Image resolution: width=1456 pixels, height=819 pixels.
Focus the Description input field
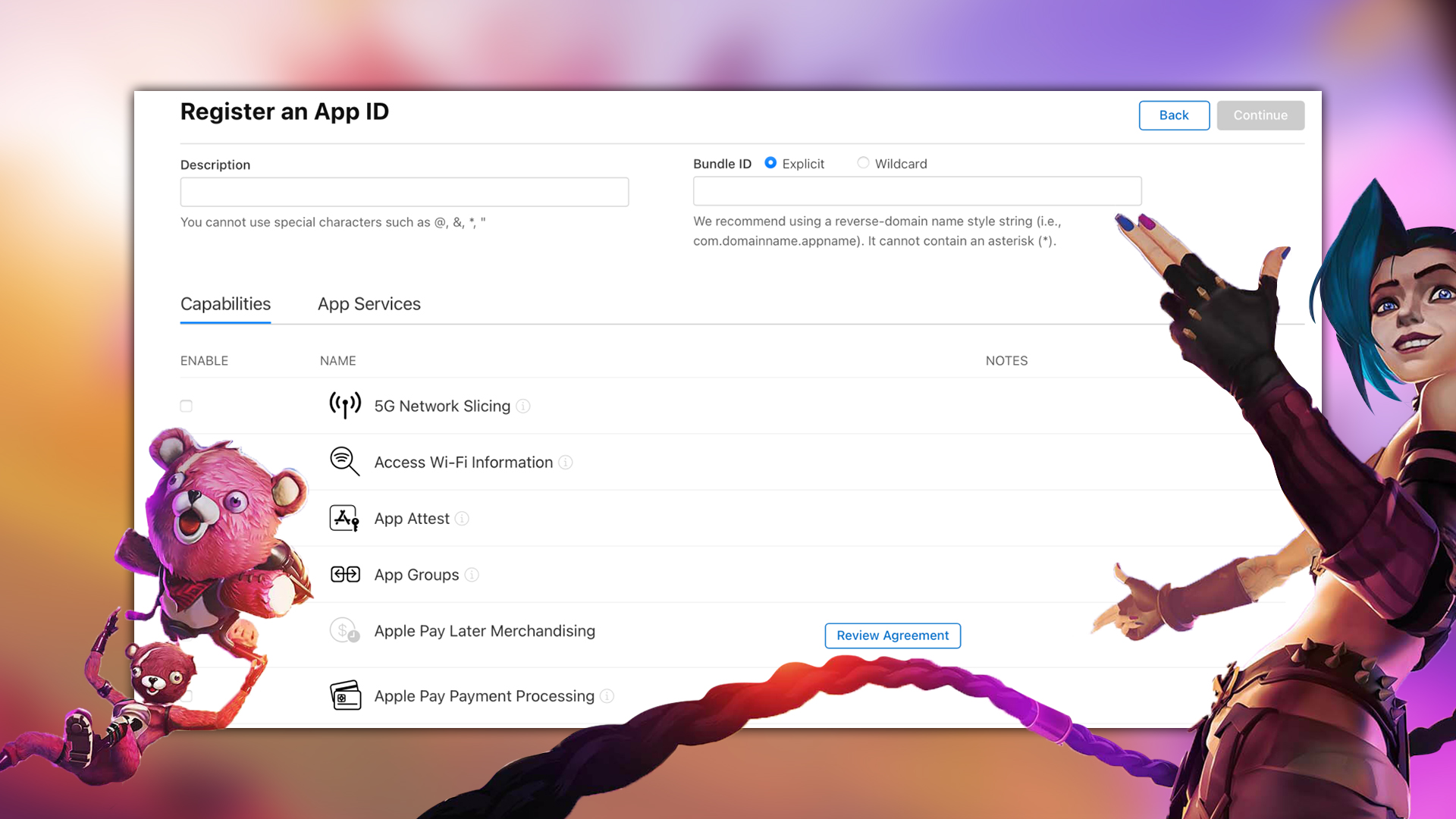click(x=404, y=192)
